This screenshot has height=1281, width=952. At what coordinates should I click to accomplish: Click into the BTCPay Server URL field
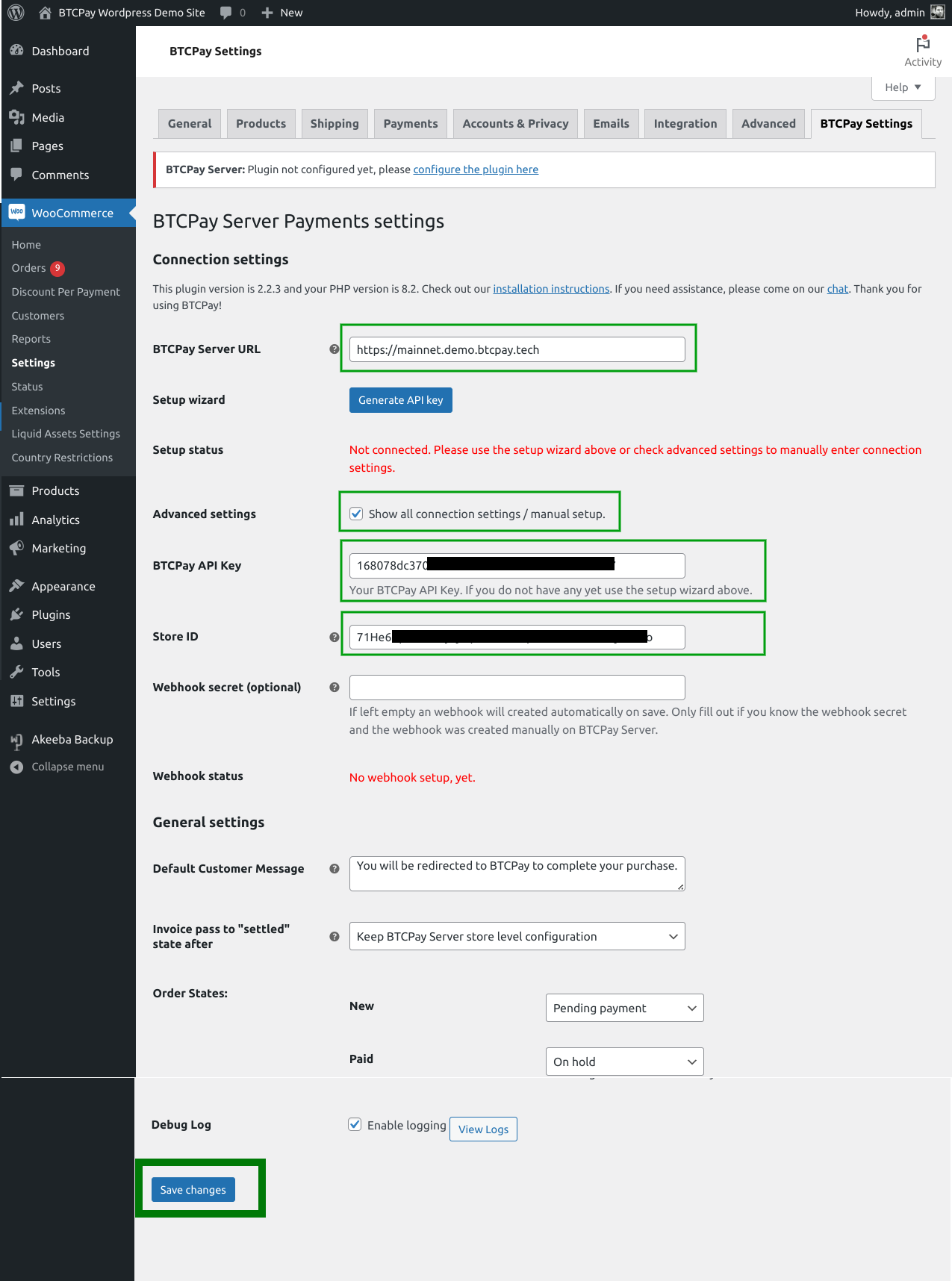point(517,349)
